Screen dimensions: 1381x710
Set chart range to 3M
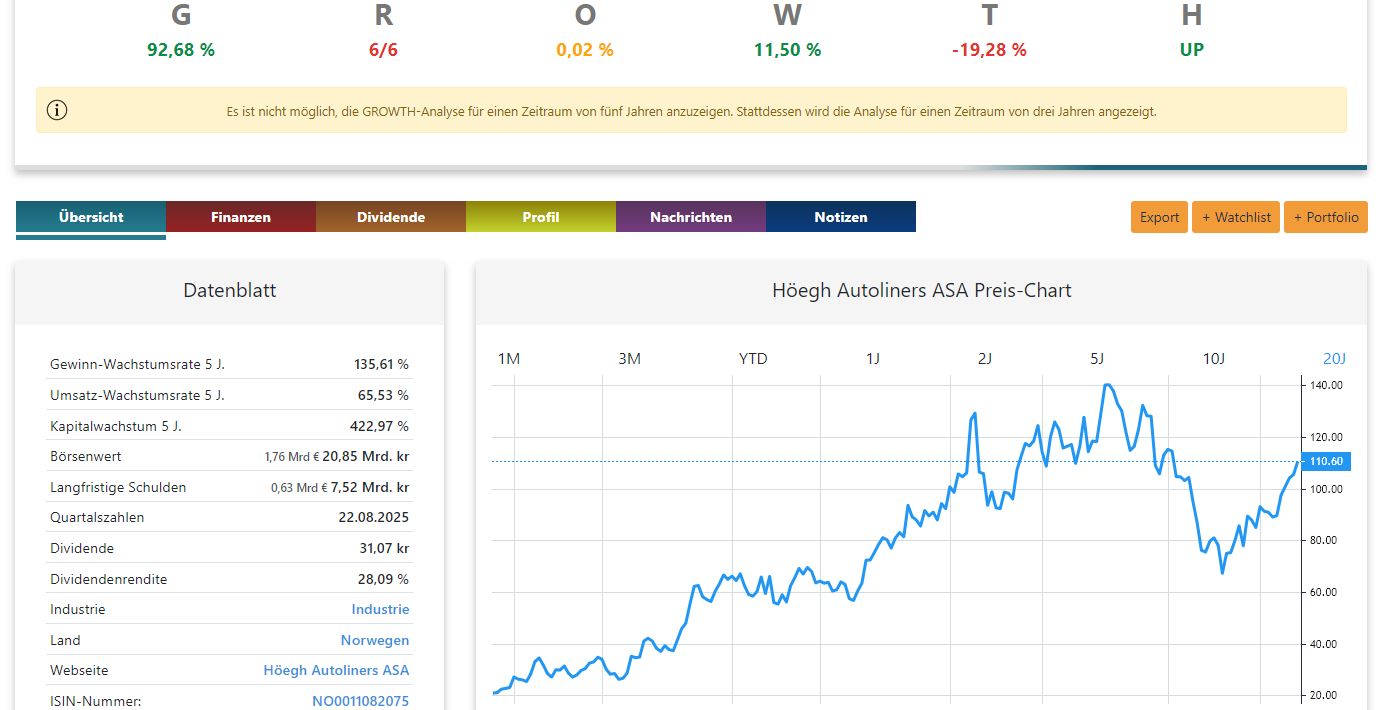click(629, 358)
